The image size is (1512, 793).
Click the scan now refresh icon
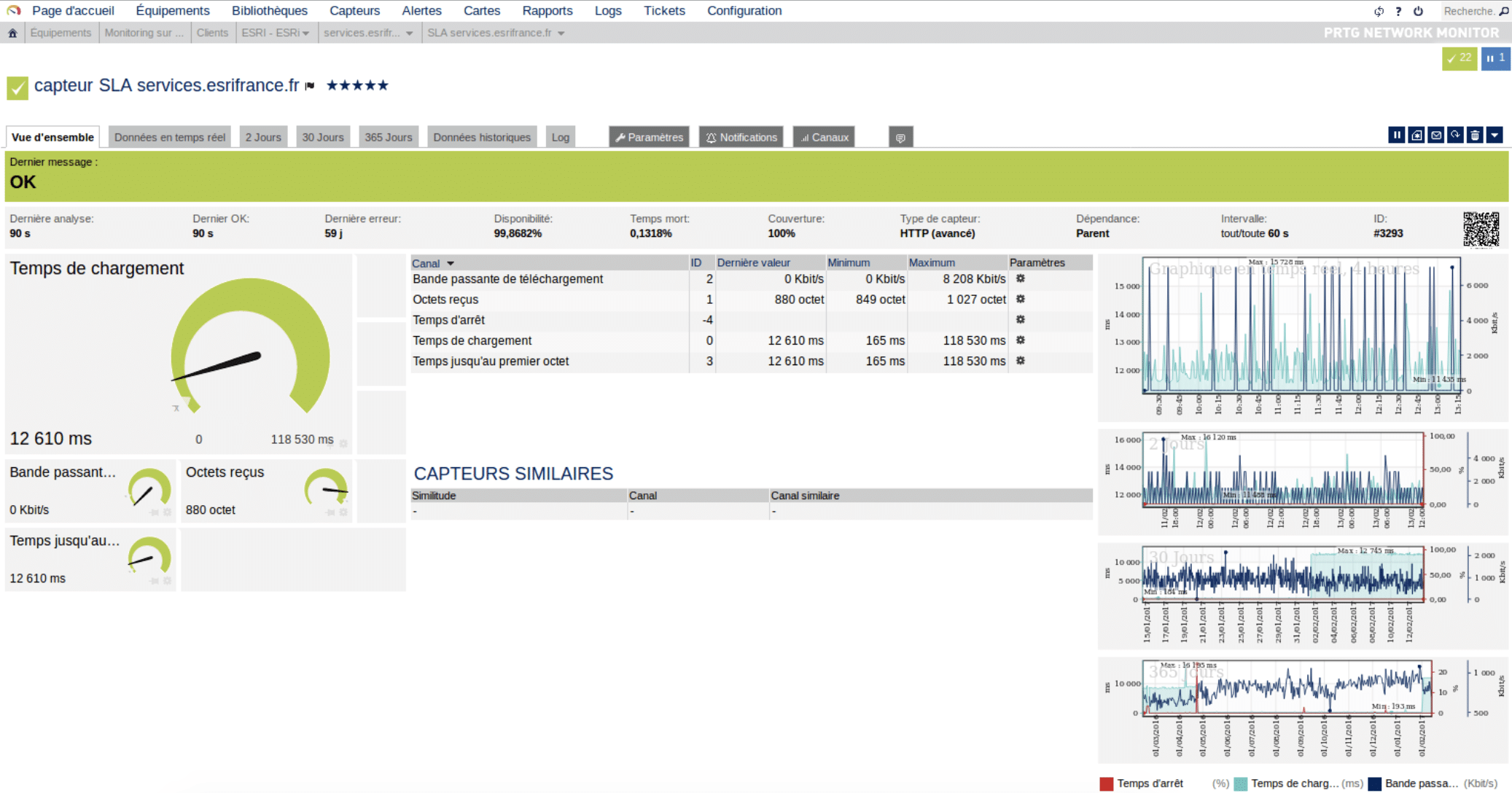1455,135
